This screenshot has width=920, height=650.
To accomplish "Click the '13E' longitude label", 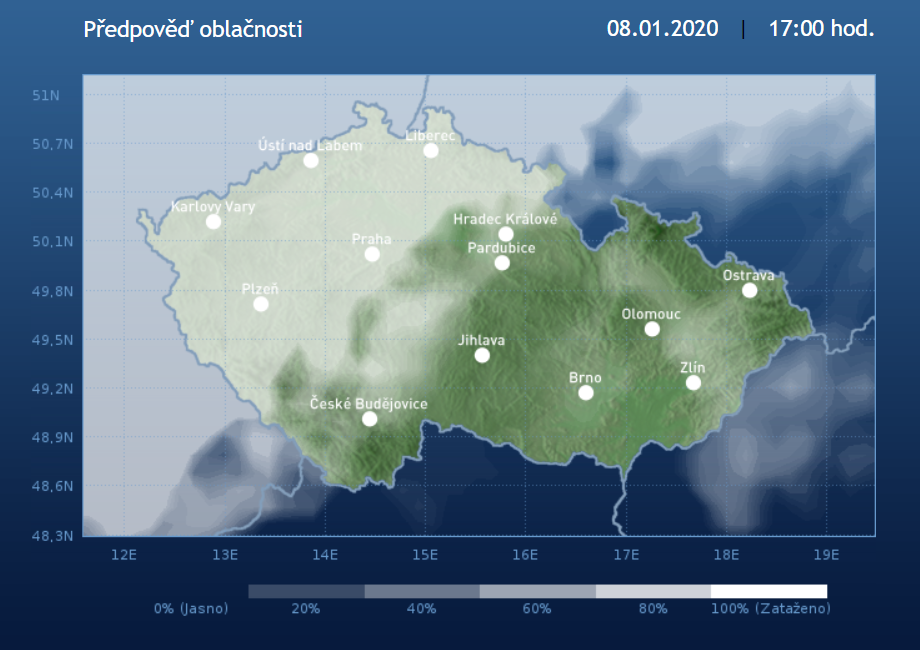I will 225,554.
